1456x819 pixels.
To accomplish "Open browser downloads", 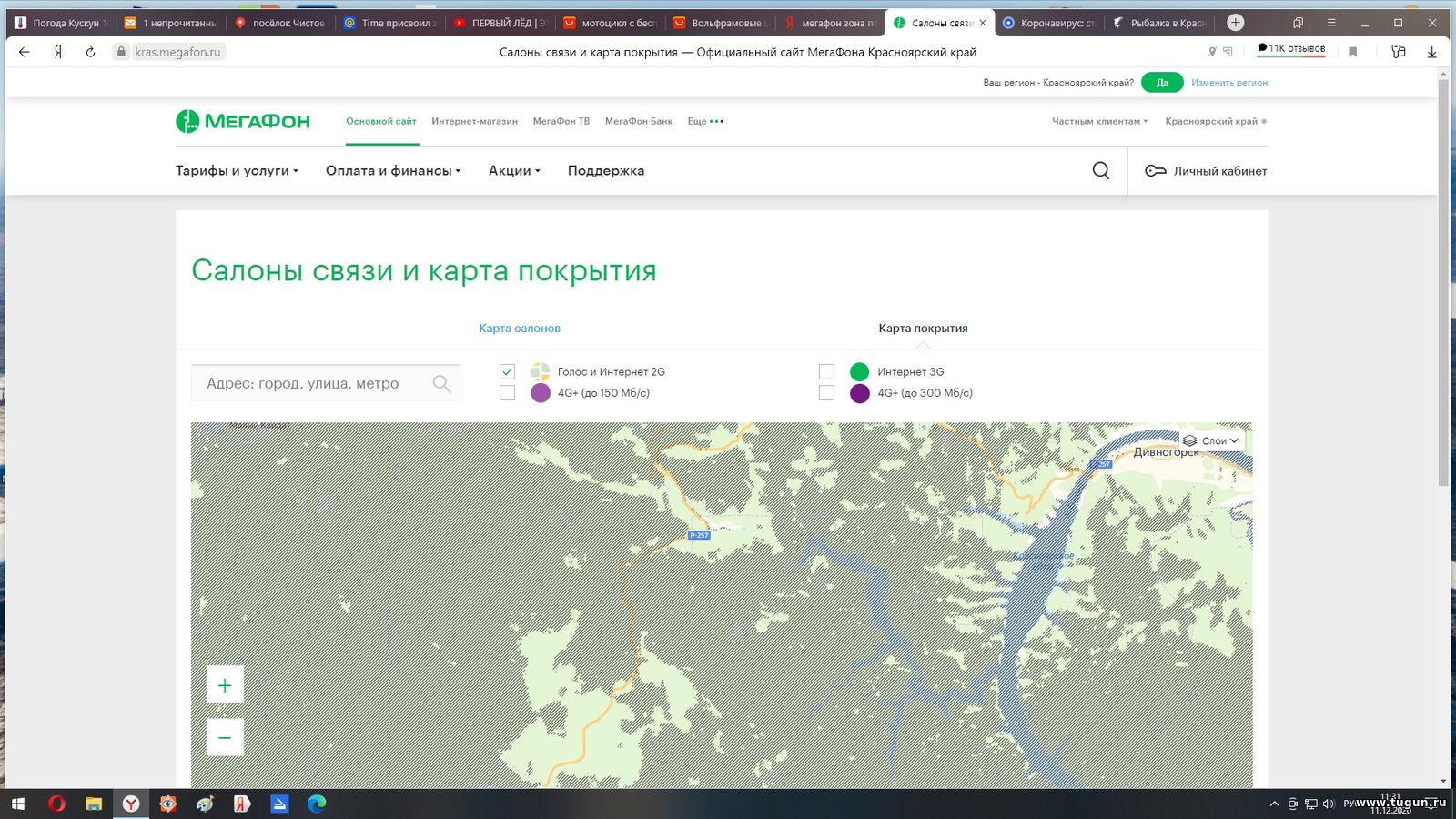I will [x=1431, y=52].
